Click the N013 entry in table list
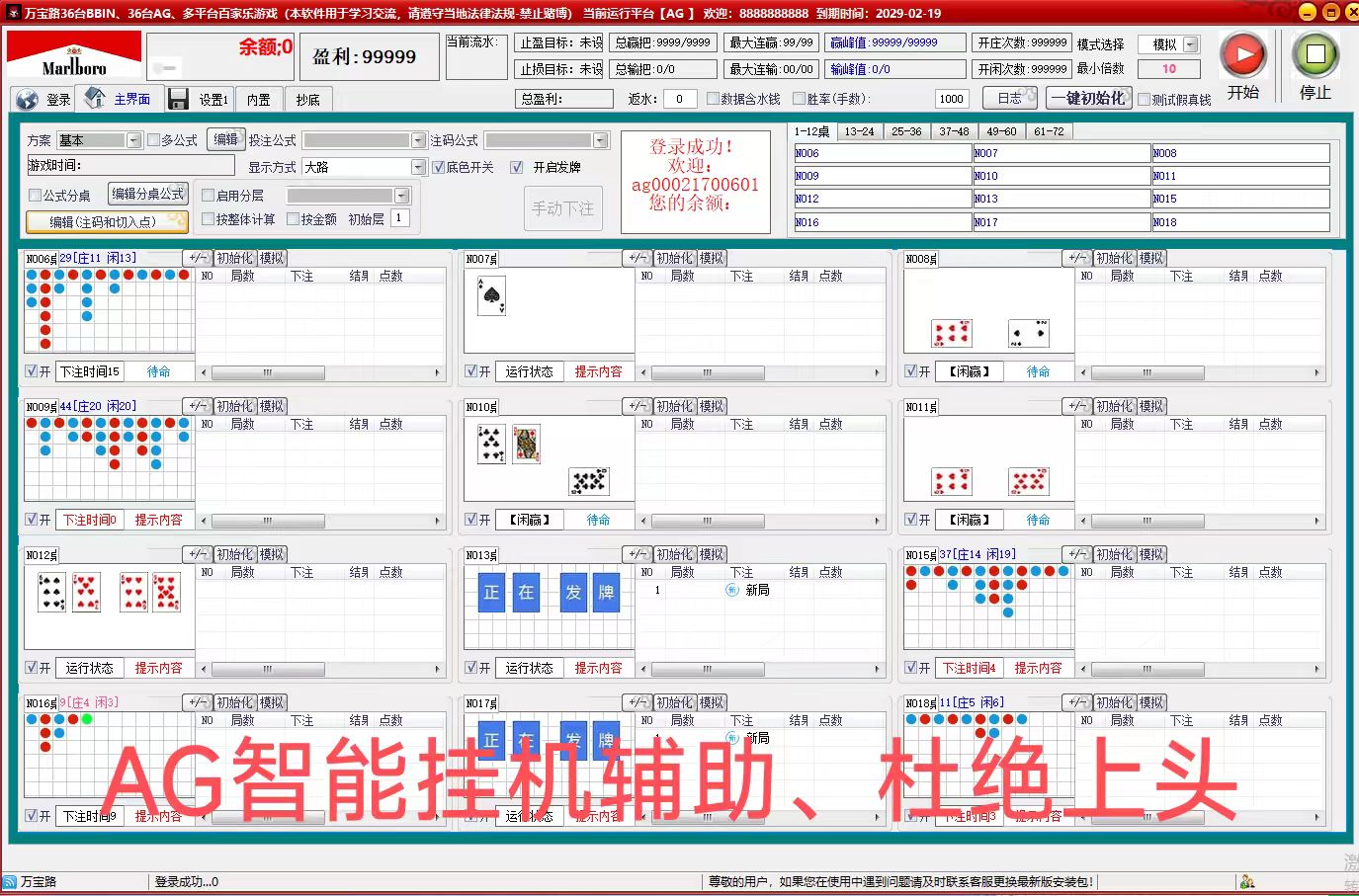Image resolution: width=1359 pixels, height=896 pixels. click(x=1062, y=199)
